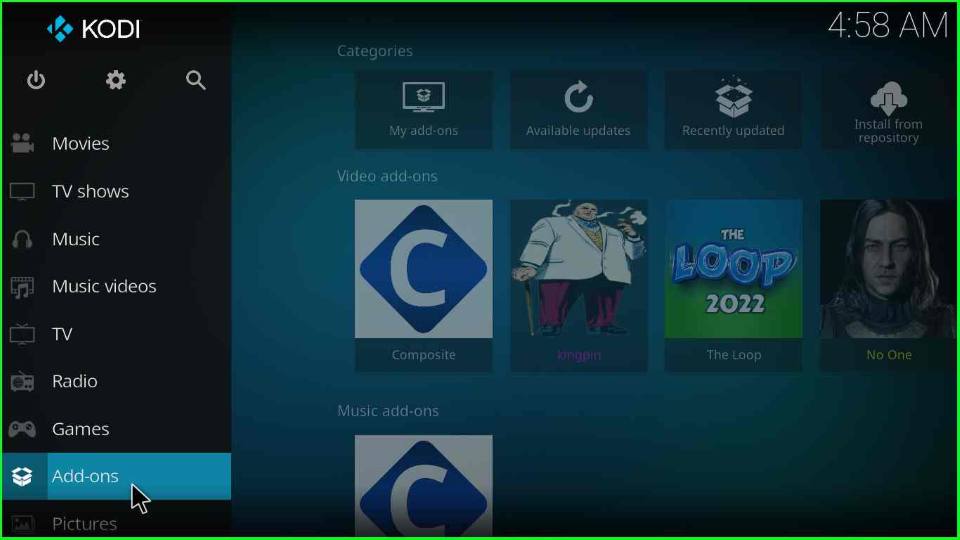This screenshot has height=540, width=960.
Task: Select Games menu item
Action: [116, 429]
